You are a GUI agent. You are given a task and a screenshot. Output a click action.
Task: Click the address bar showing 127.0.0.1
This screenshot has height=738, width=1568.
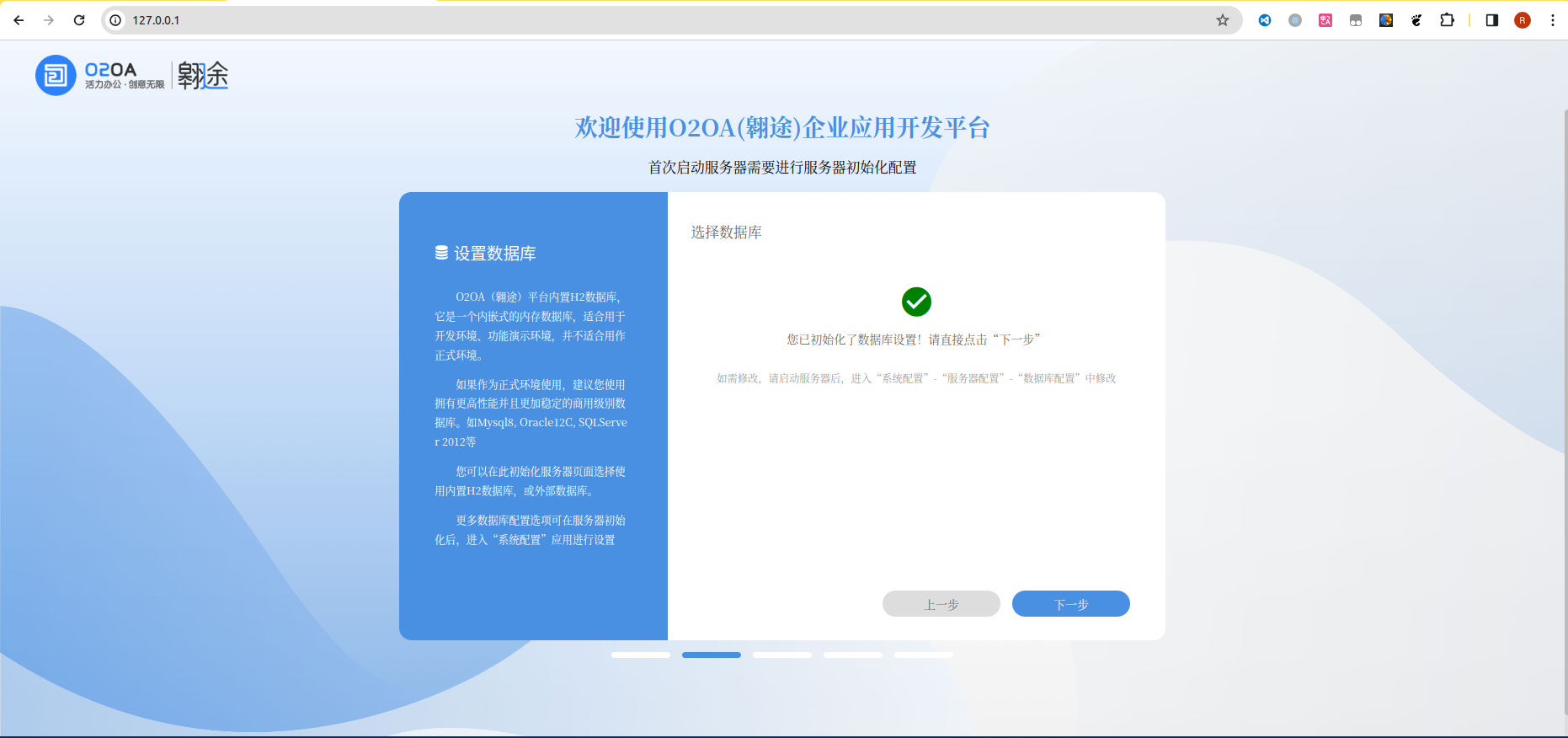(671, 20)
